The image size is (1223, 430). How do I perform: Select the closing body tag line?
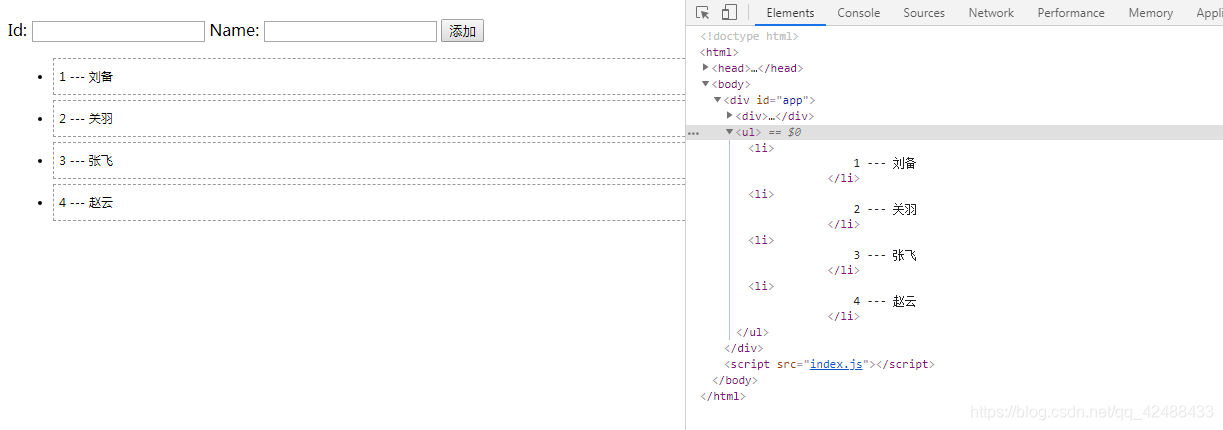pos(735,381)
